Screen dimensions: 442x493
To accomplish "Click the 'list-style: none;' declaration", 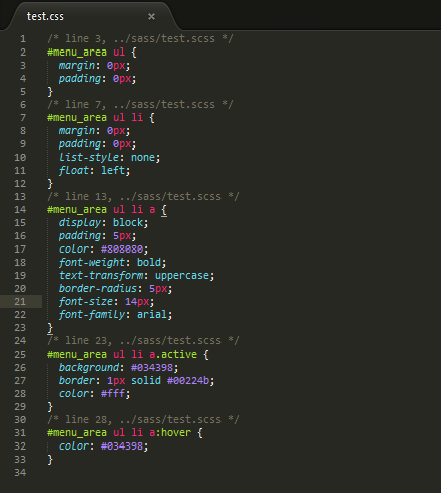I will click(109, 157).
